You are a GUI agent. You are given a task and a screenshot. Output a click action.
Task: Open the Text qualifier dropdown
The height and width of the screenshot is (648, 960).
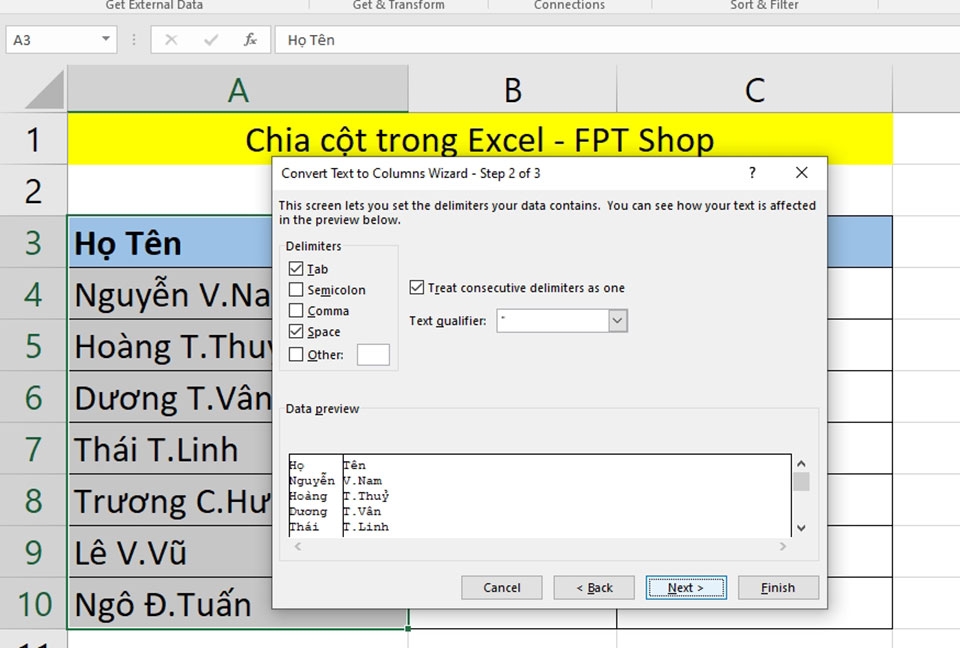click(618, 320)
